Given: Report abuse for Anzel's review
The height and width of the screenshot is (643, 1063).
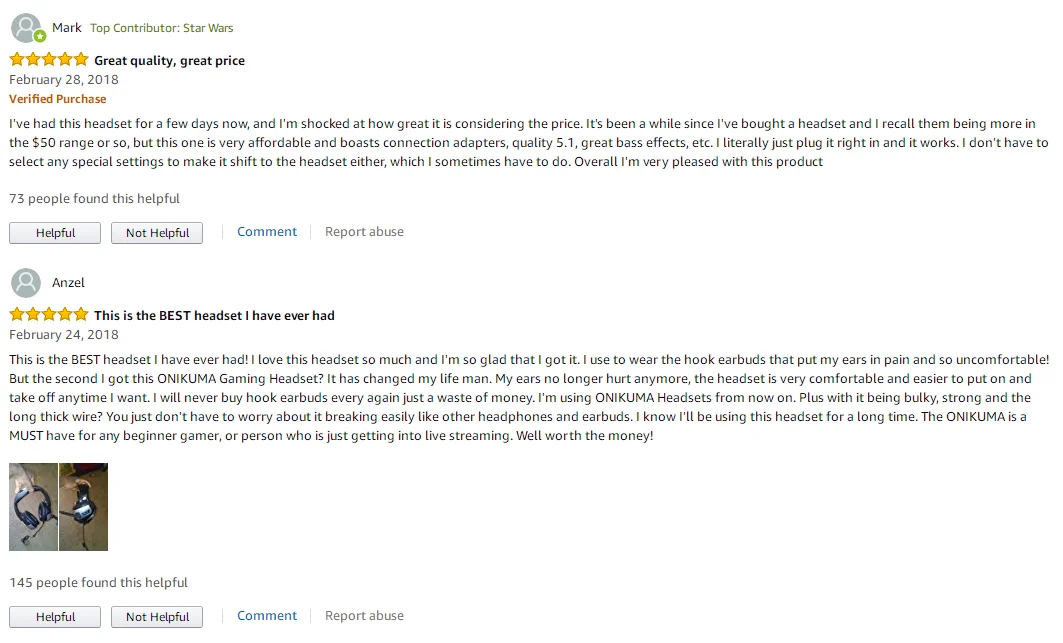Looking at the screenshot, I should (x=364, y=616).
